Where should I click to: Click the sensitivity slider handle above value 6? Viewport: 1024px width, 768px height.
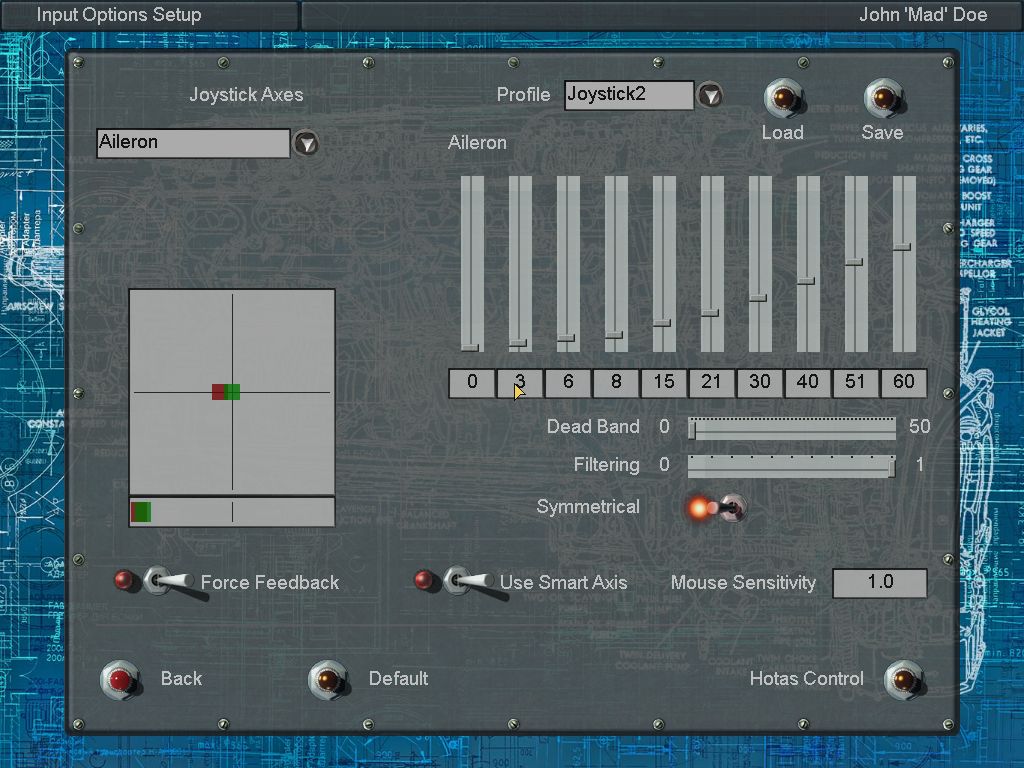tap(566, 338)
